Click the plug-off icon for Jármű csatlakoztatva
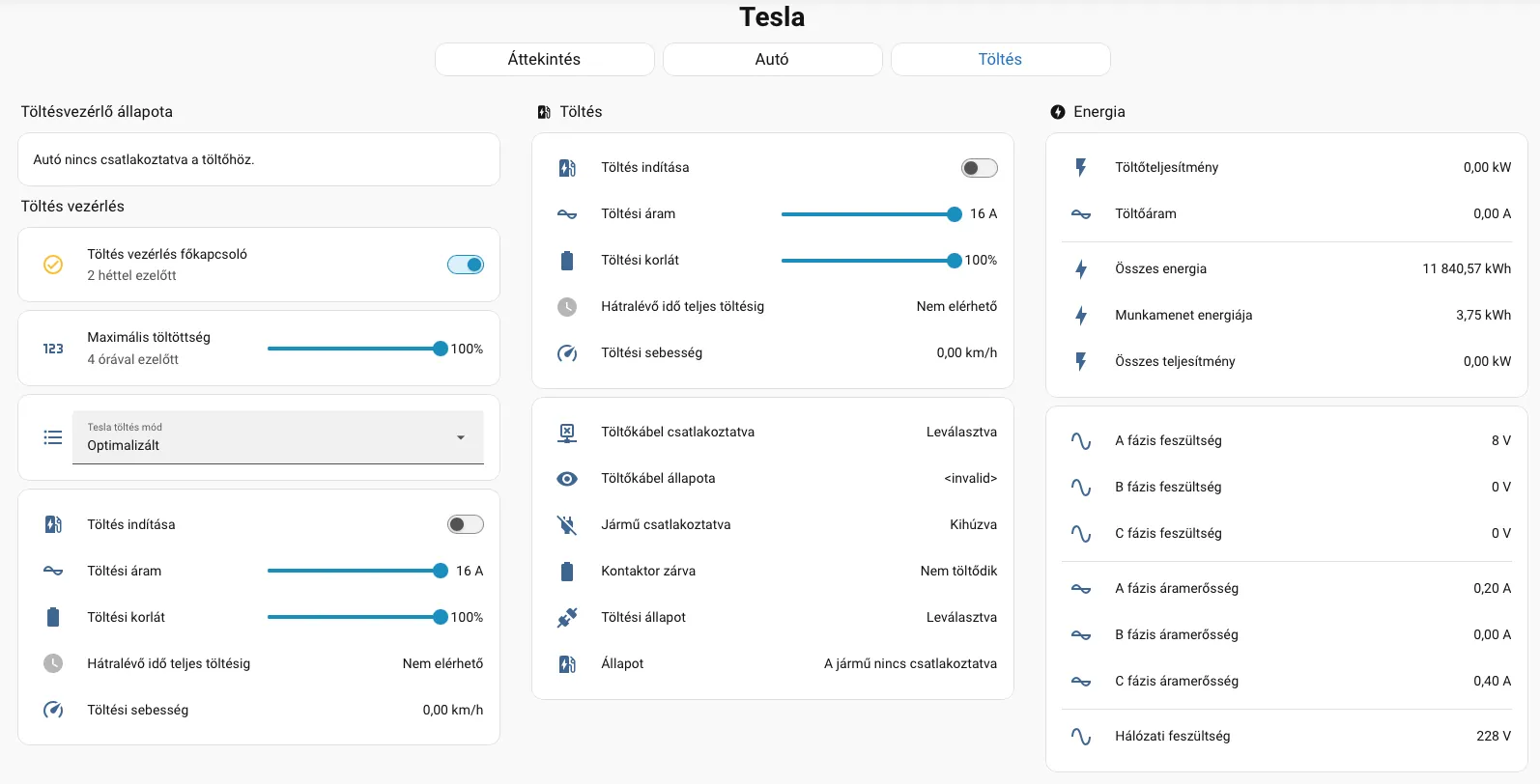 (x=567, y=525)
